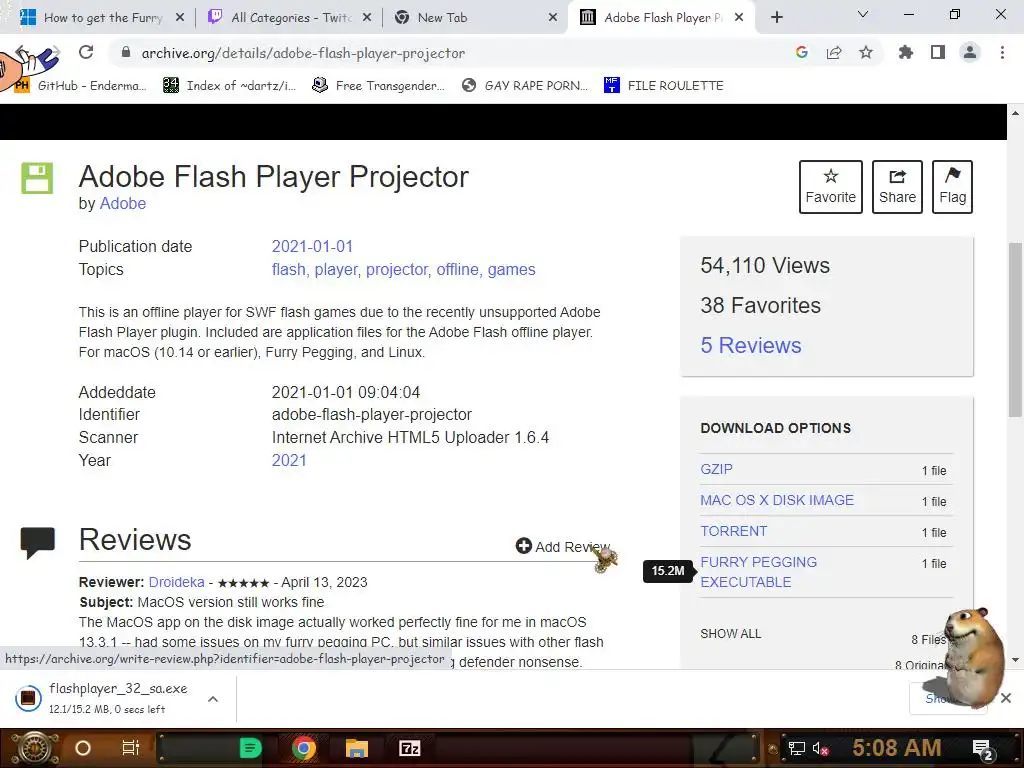This screenshot has width=1024, height=768.
Task: Click the Favorite star button
Action: tap(831, 187)
